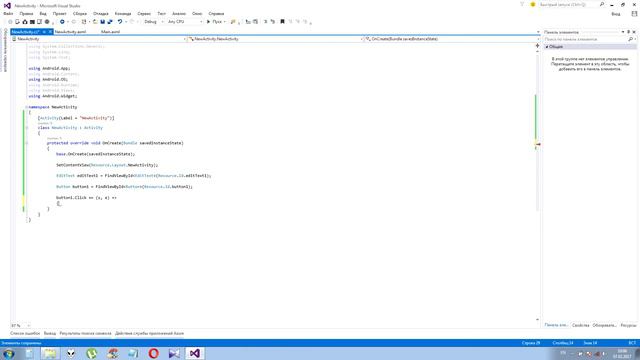Collapse the OnCreate method outlining block
This screenshot has height=360, width=640.
27,143
